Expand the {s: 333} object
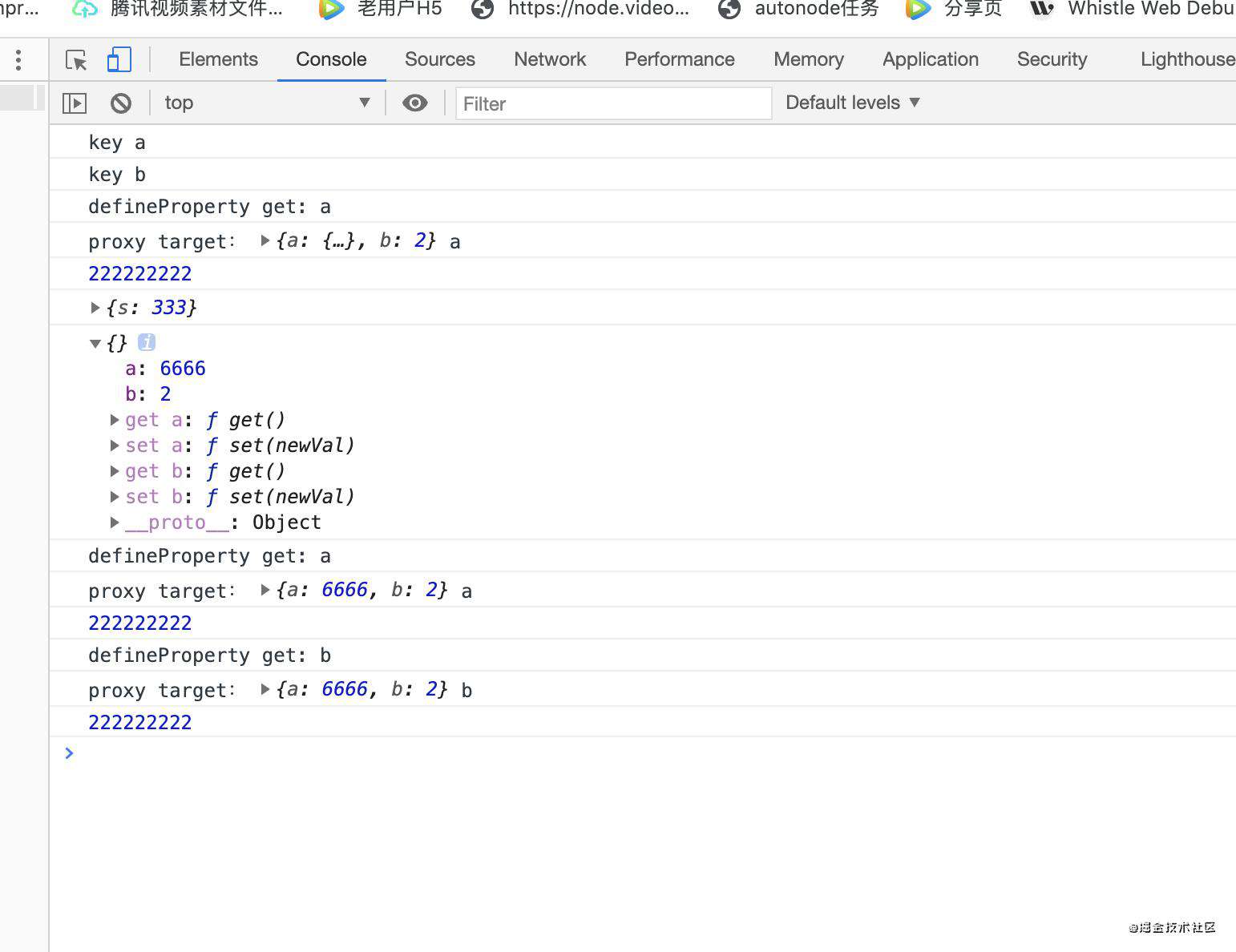The image size is (1236, 952). 95,308
